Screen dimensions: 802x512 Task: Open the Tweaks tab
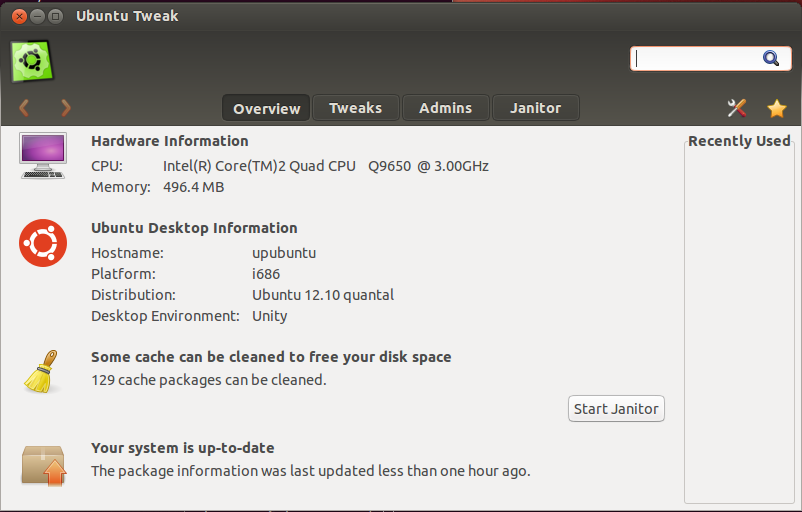(355, 108)
